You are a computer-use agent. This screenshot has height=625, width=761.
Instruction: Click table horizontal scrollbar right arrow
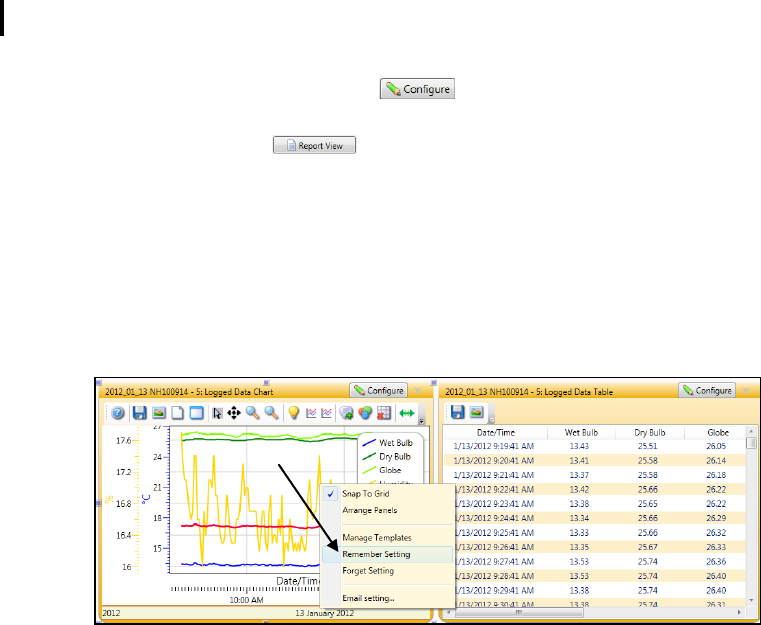(739, 613)
